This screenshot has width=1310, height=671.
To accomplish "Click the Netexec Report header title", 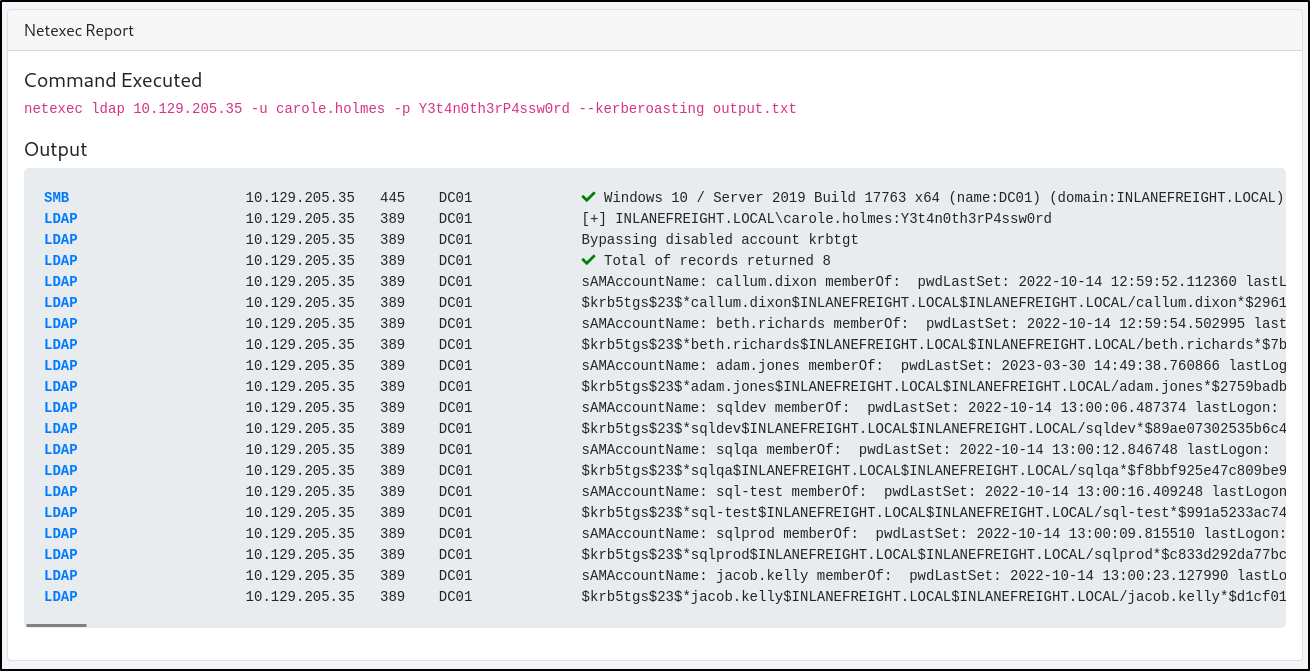I will tap(79, 31).
